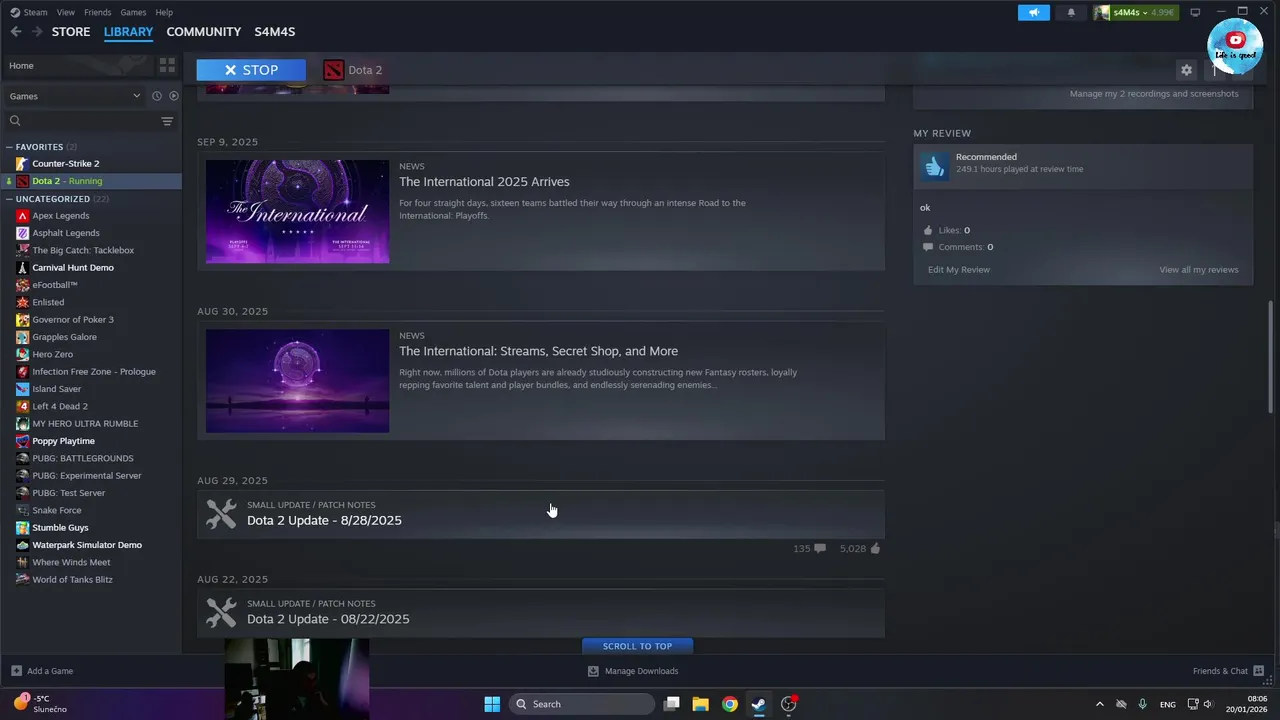Open Dota 2 settings gear
The image size is (1280, 720).
(1186, 70)
